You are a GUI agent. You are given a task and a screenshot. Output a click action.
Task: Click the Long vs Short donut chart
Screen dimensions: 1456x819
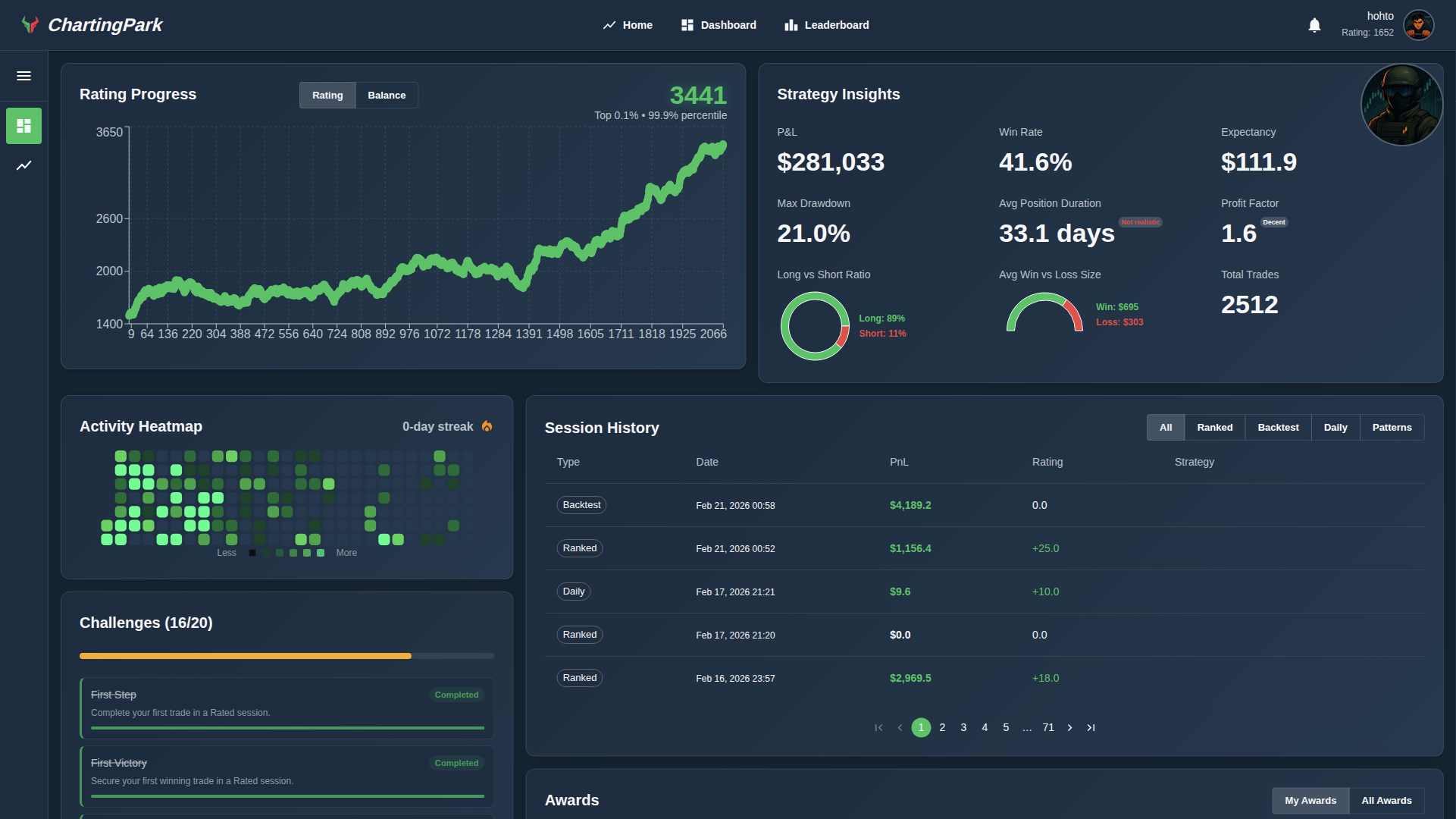click(x=815, y=326)
